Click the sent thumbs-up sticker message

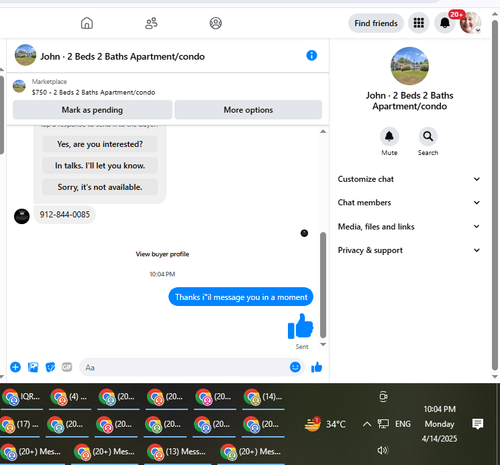tap(300, 326)
